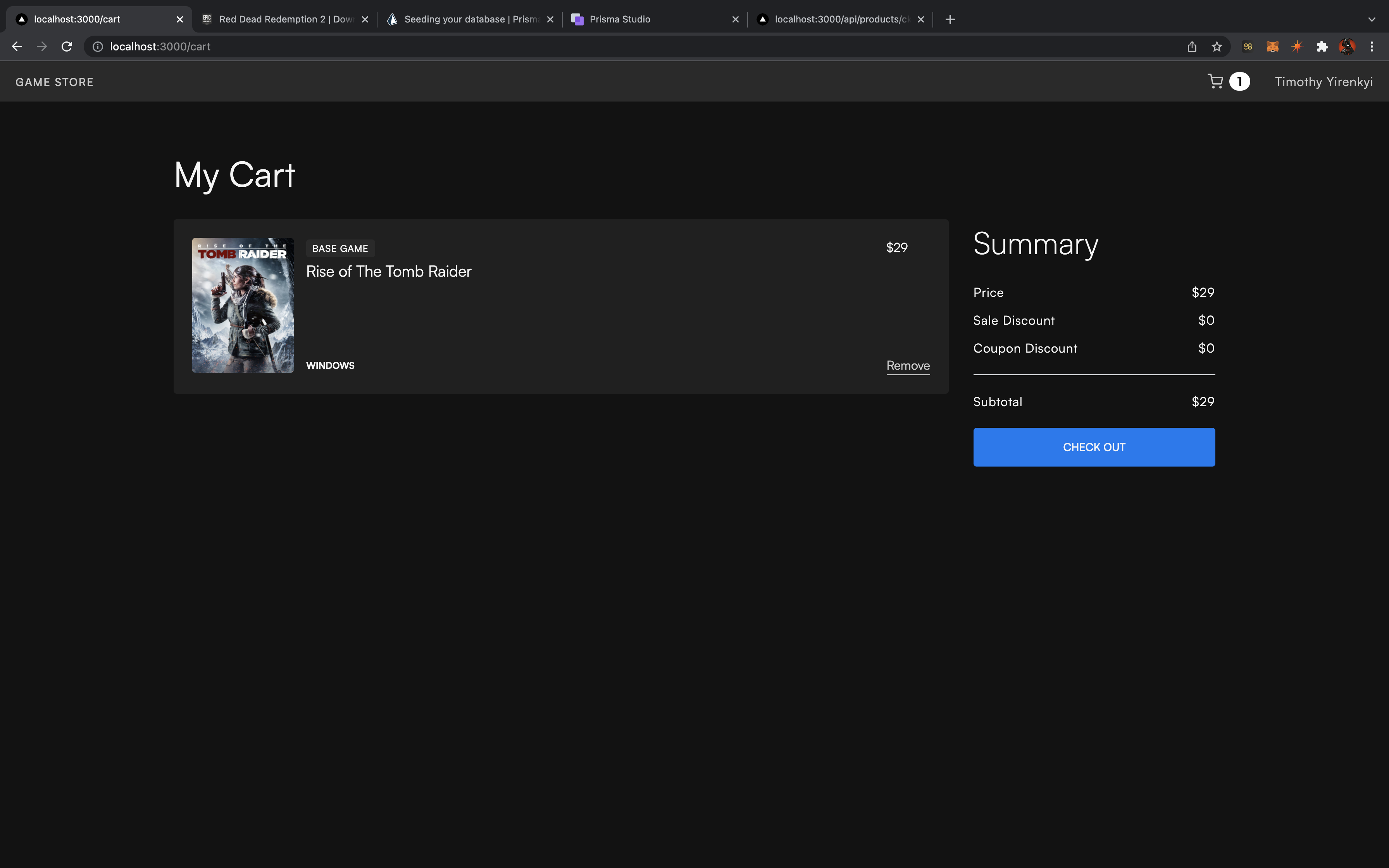This screenshot has height=868, width=1389.
Task: Click the Chrome profile avatar
Action: click(x=1347, y=46)
